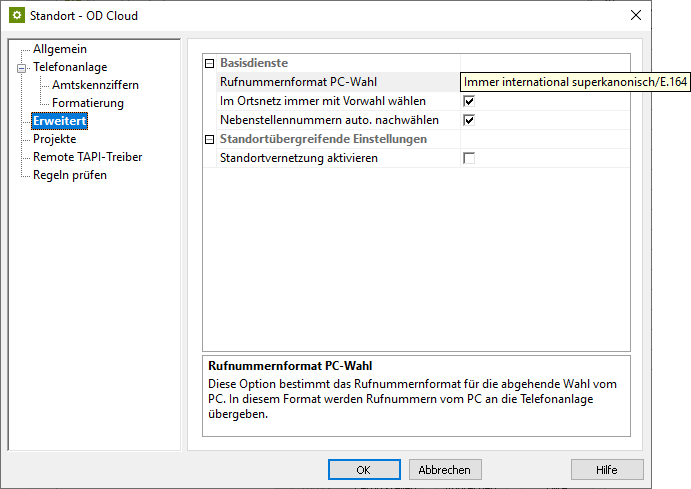Viewport: 691px width, 489px height.
Task: Confirm with the OK button
Action: (364, 469)
